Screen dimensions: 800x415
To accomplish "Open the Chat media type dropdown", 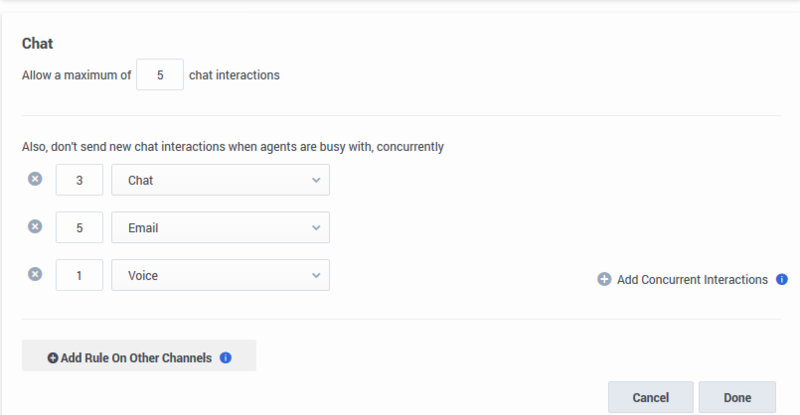I will point(220,180).
